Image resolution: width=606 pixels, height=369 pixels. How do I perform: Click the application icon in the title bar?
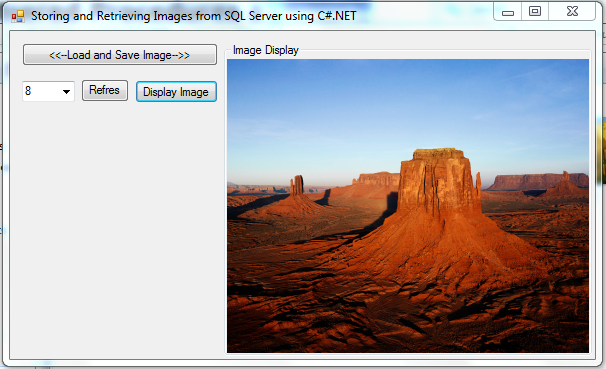[x=17, y=16]
